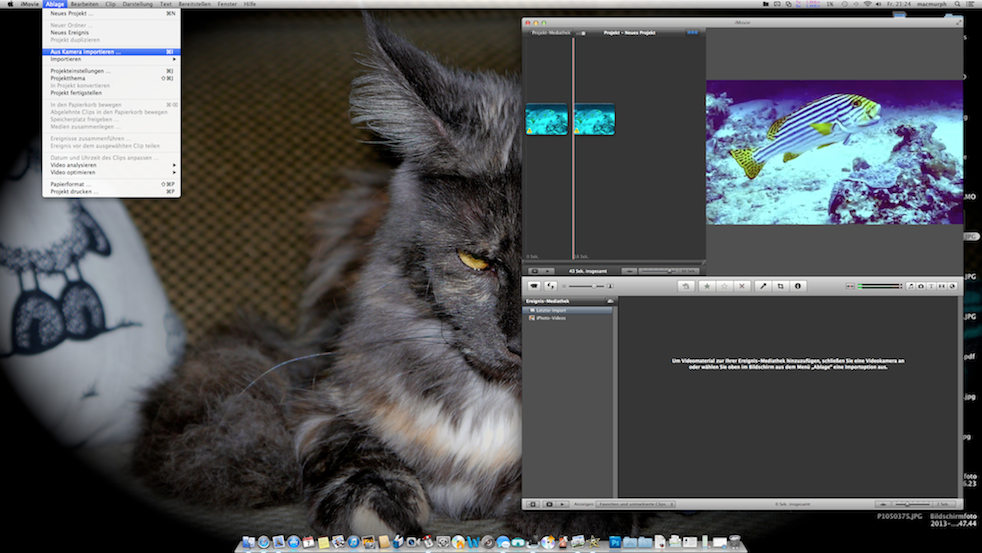The width and height of the screenshot is (982, 553).
Task: Click the audio level meter
Action: pyautogui.click(x=880, y=286)
